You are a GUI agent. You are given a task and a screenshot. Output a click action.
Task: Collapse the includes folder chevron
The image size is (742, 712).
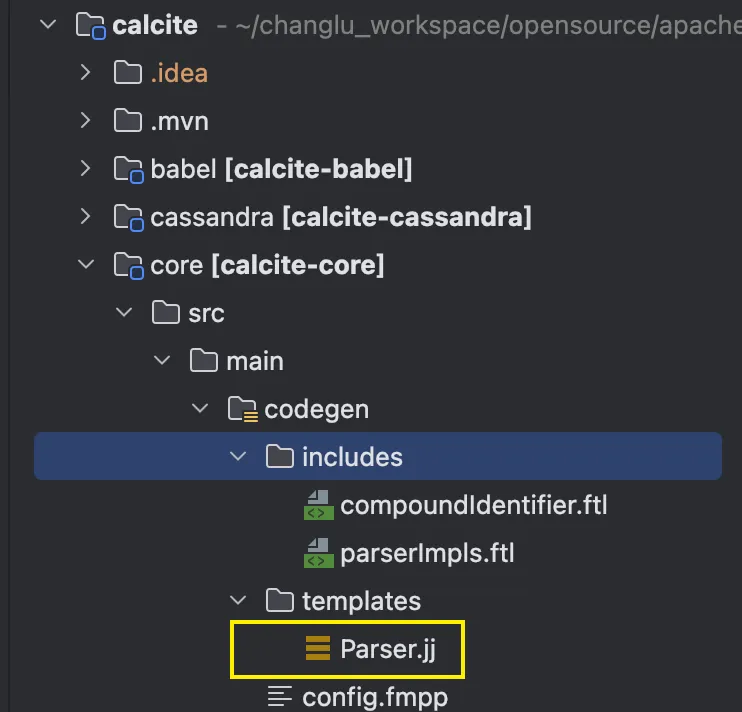(238, 457)
